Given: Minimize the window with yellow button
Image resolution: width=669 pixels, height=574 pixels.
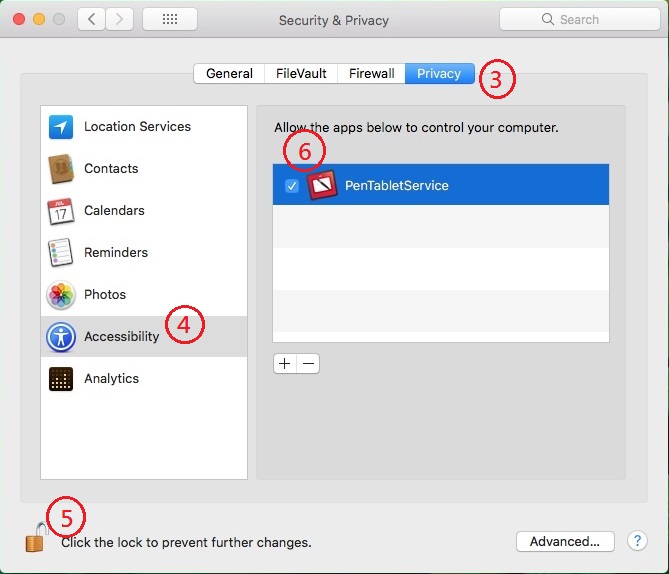Looking at the screenshot, I should point(39,19).
